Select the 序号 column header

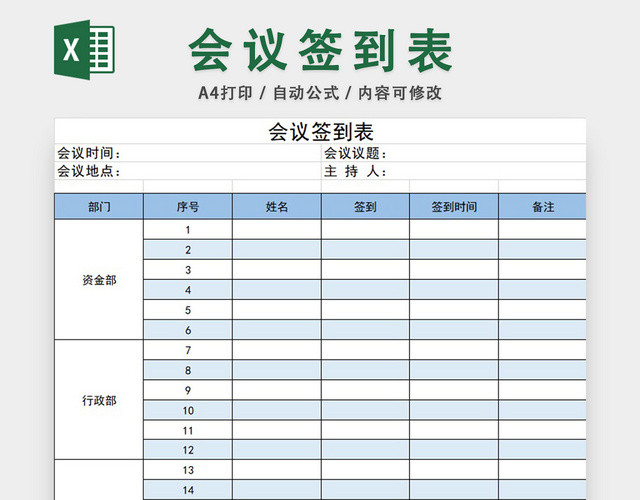[x=188, y=207]
